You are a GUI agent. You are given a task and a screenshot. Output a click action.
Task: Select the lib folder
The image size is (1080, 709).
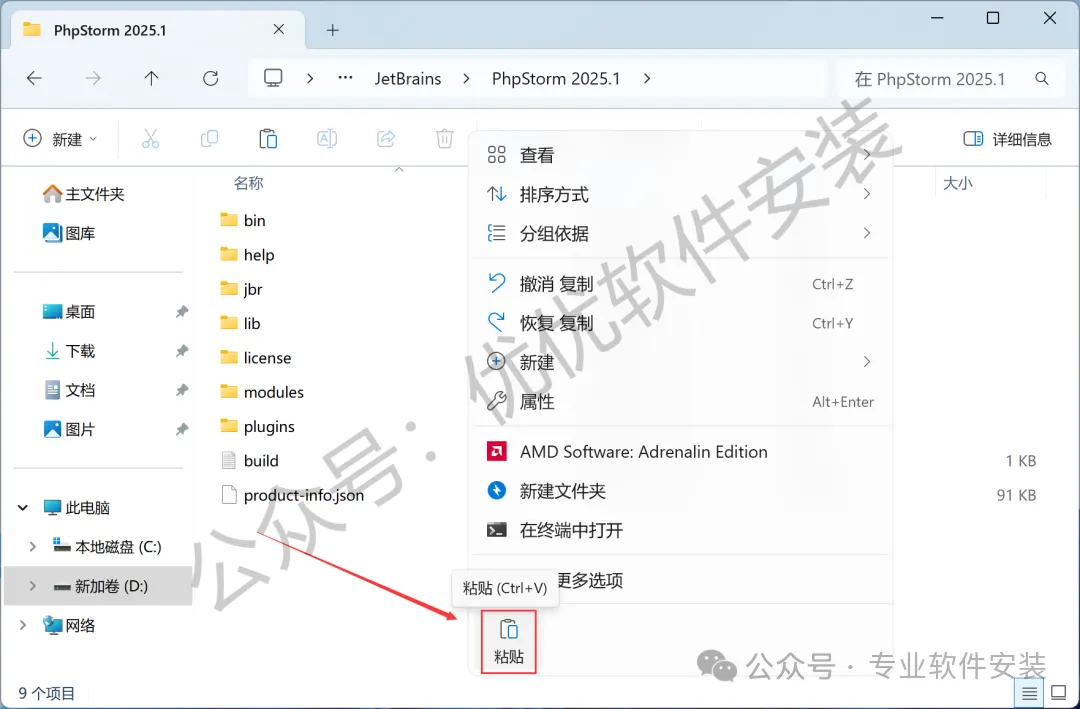coord(240,323)
